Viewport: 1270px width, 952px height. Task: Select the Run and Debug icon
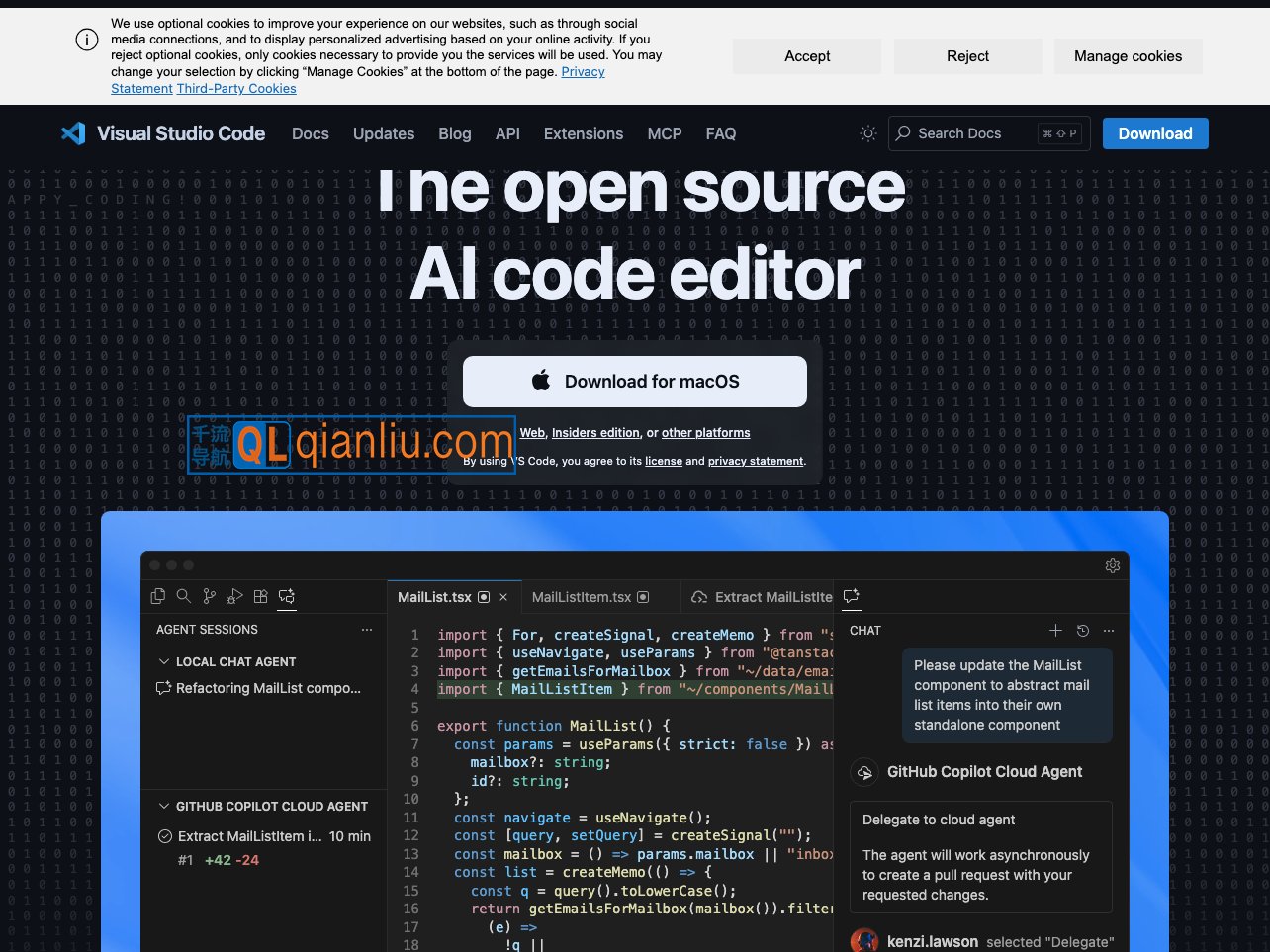(x=235, y=595)
